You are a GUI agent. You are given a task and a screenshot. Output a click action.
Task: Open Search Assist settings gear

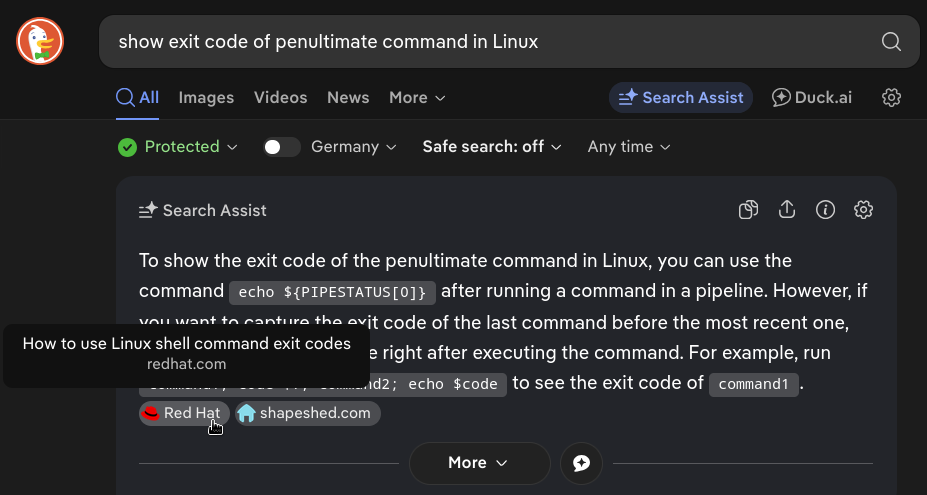point(864,210)
